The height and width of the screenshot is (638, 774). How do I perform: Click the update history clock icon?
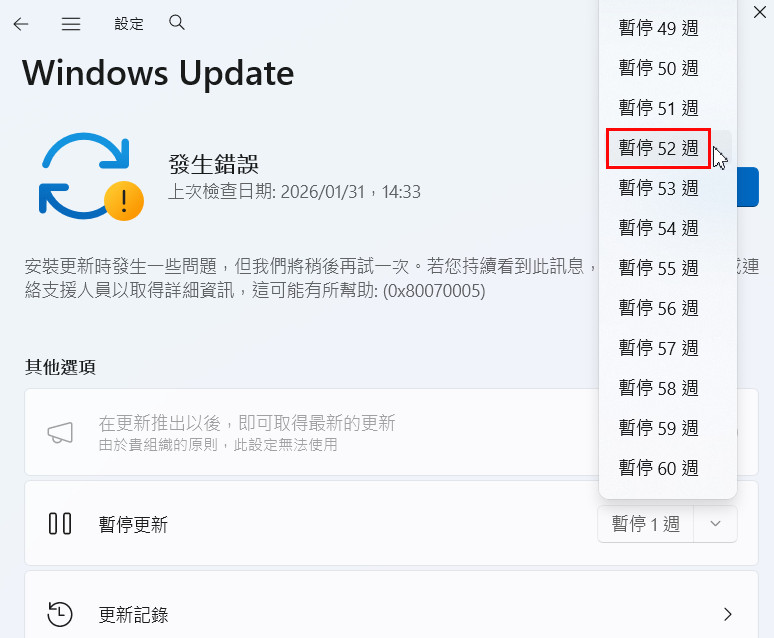pos(60,614)
